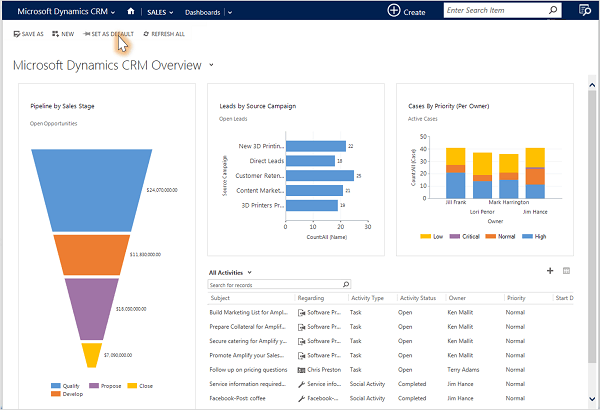Click search icon in records search box
Viewport: 600px width, 410px height.
(346, 285)
